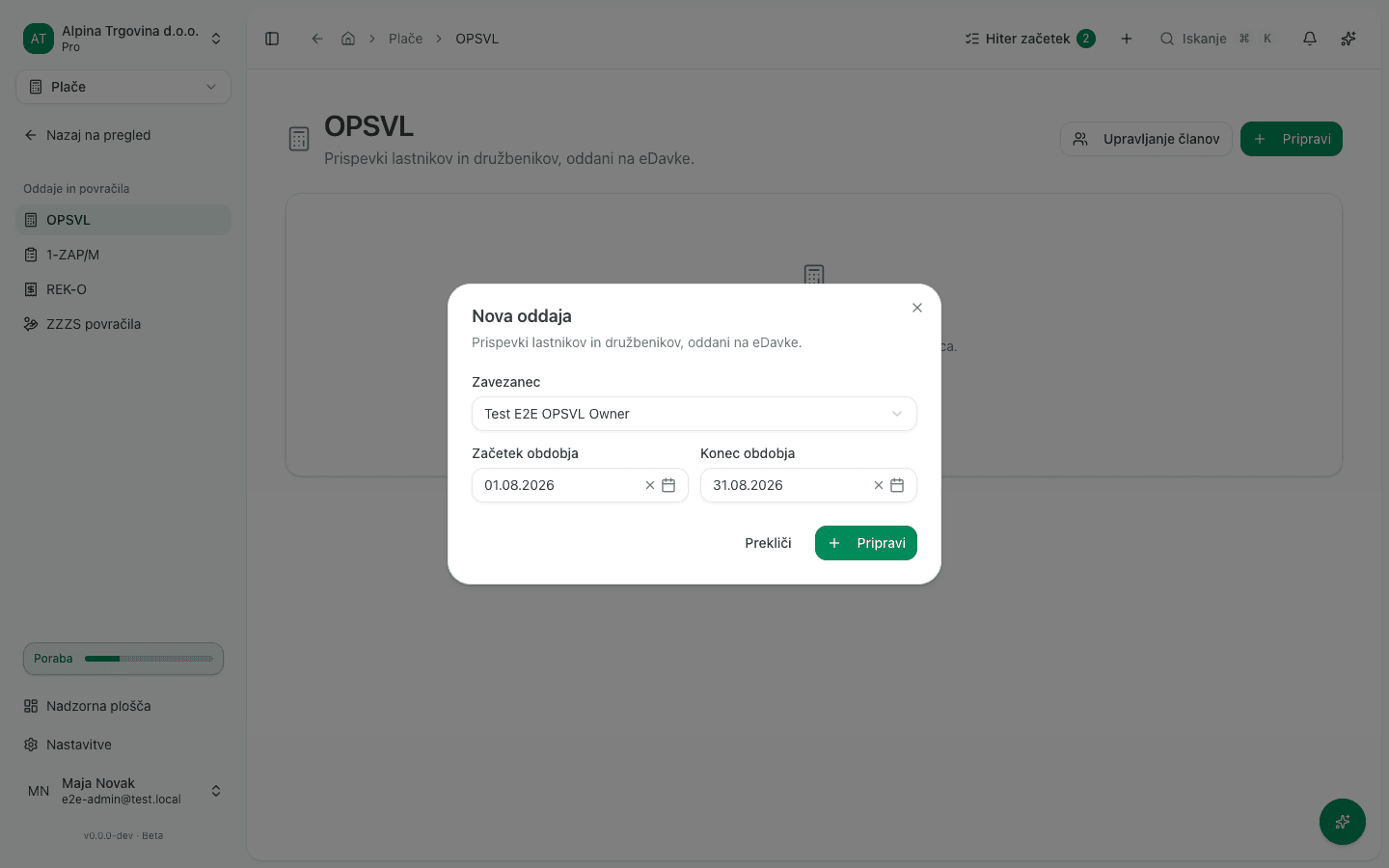Viewport: 1389px width, 868px height.
Task: Click the Začetek obdobja date field
Action: click(580, 485)
